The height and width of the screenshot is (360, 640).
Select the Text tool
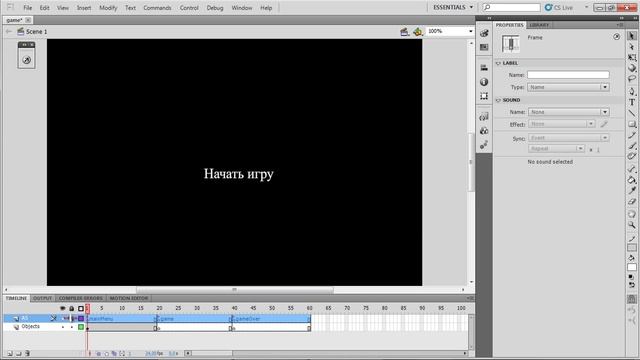click(631, 102)
